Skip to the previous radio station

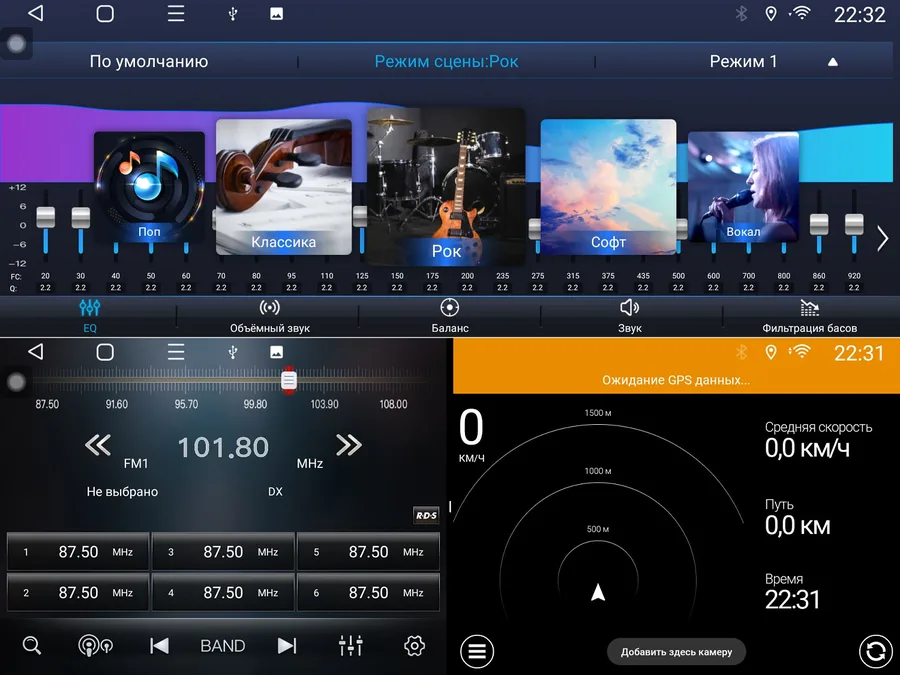(x=159, y=646)
